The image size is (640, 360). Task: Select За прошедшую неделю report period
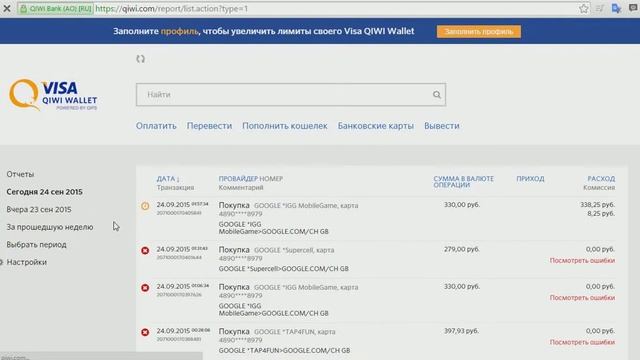click(50, 227)
